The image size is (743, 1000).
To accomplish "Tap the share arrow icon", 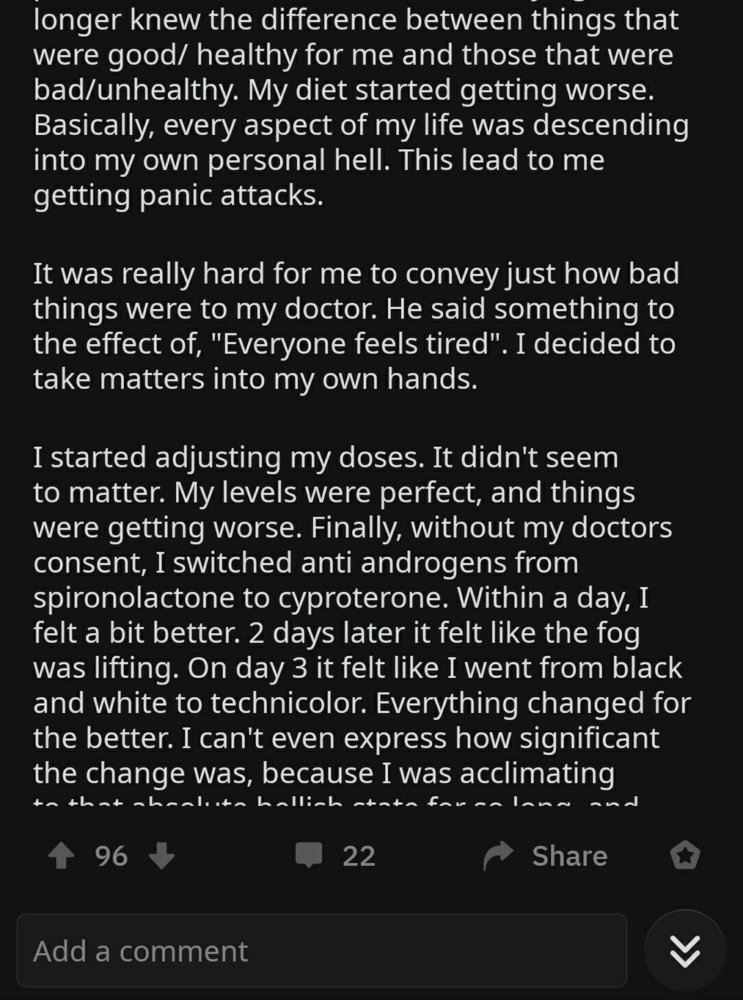I will 498,856.
